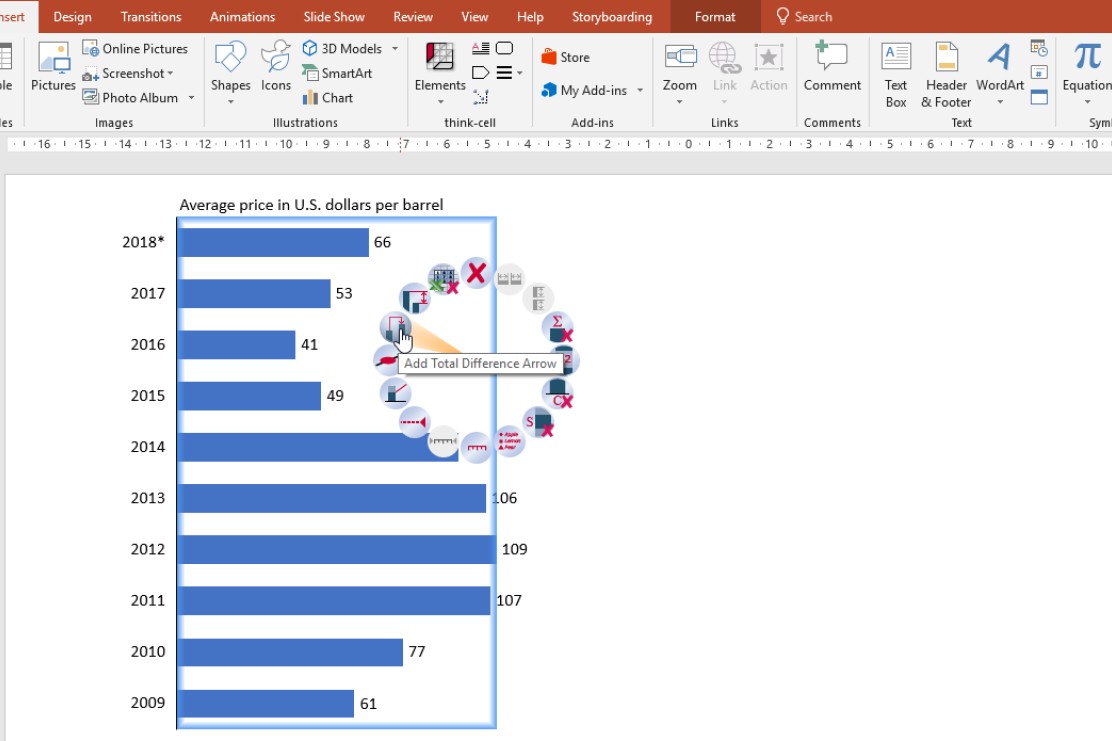
Task: Open the Slide Show tab
Action: (334, 16)
